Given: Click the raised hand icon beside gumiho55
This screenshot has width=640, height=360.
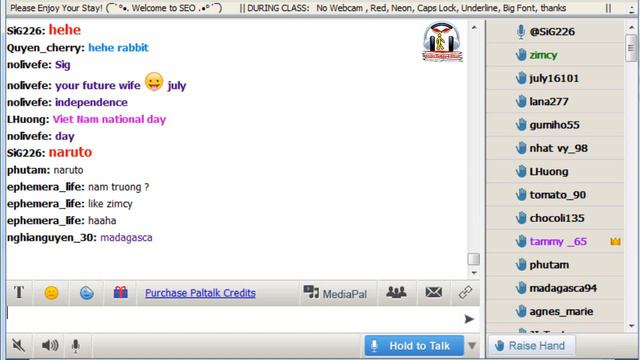Looking at the screenshot, I should coord(520,124).
